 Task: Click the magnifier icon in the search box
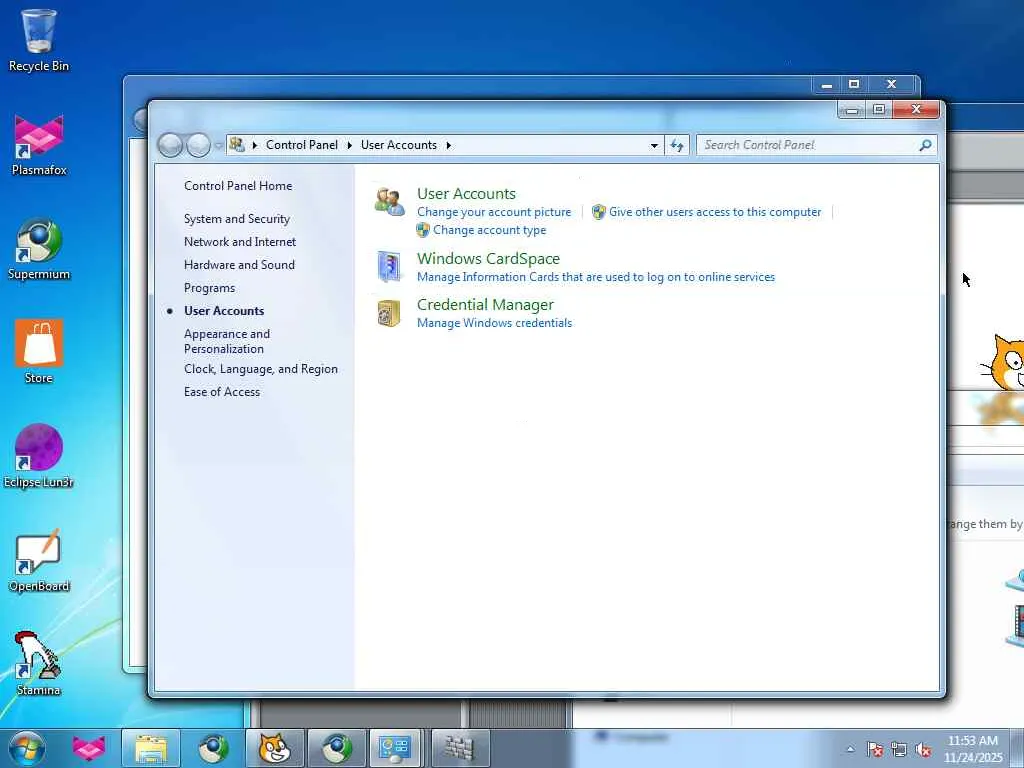point(925,145)
